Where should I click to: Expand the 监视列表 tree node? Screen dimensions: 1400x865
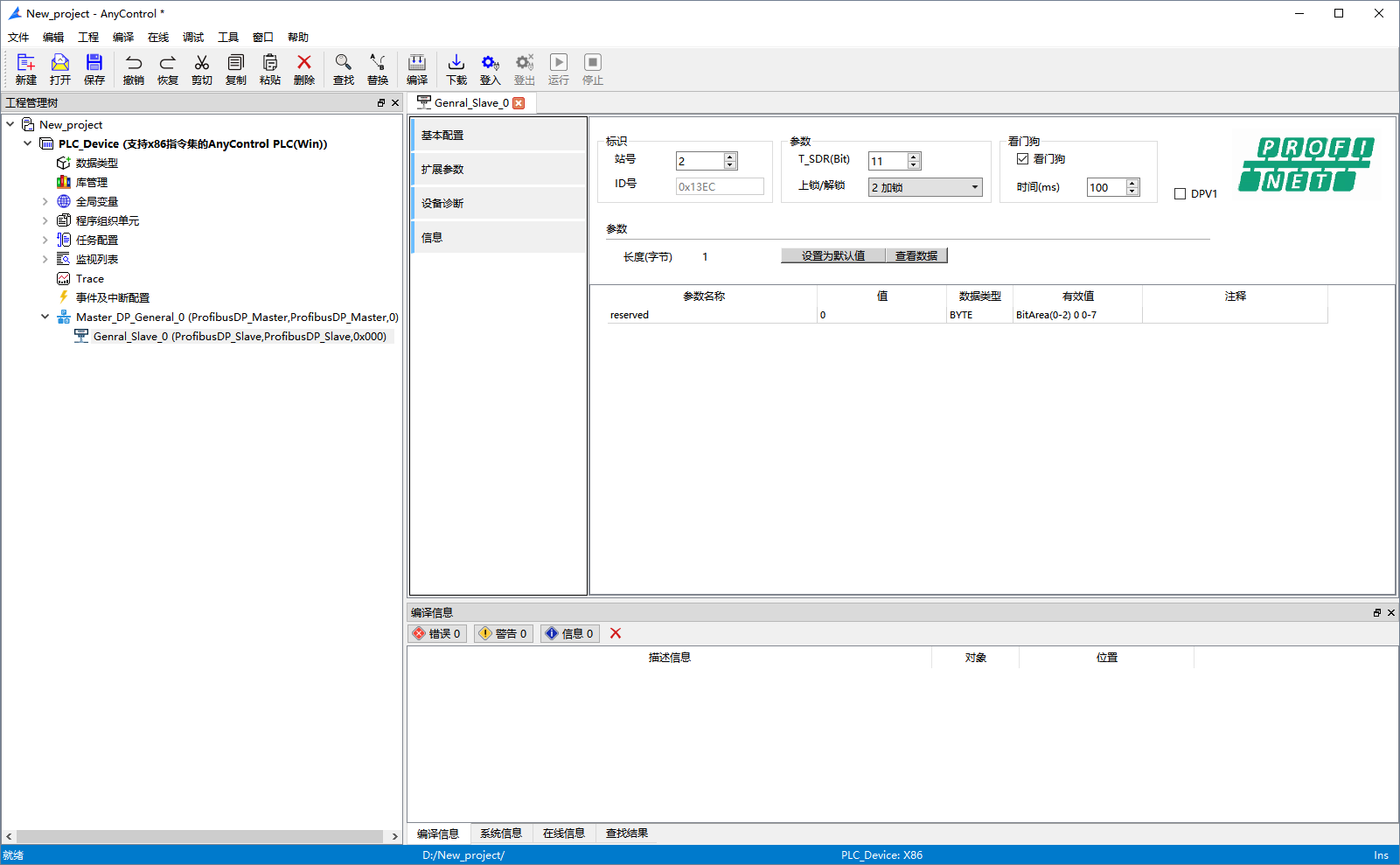coord(45,260)
